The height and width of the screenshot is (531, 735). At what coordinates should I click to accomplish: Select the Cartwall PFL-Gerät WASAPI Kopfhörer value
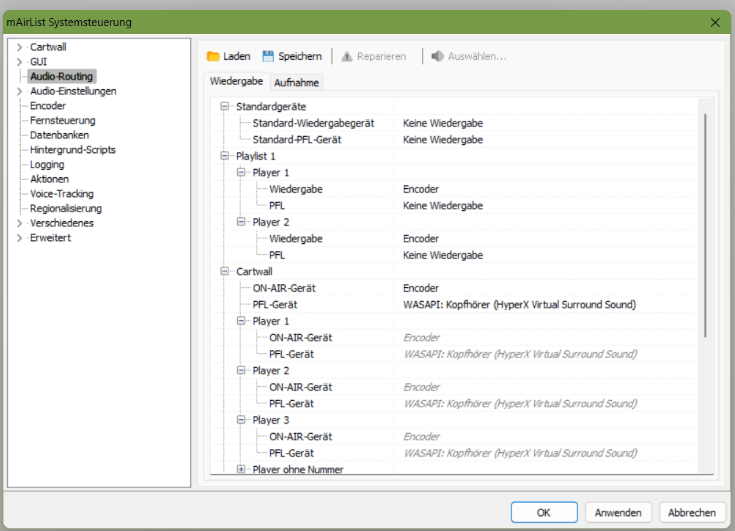(519, 305)
